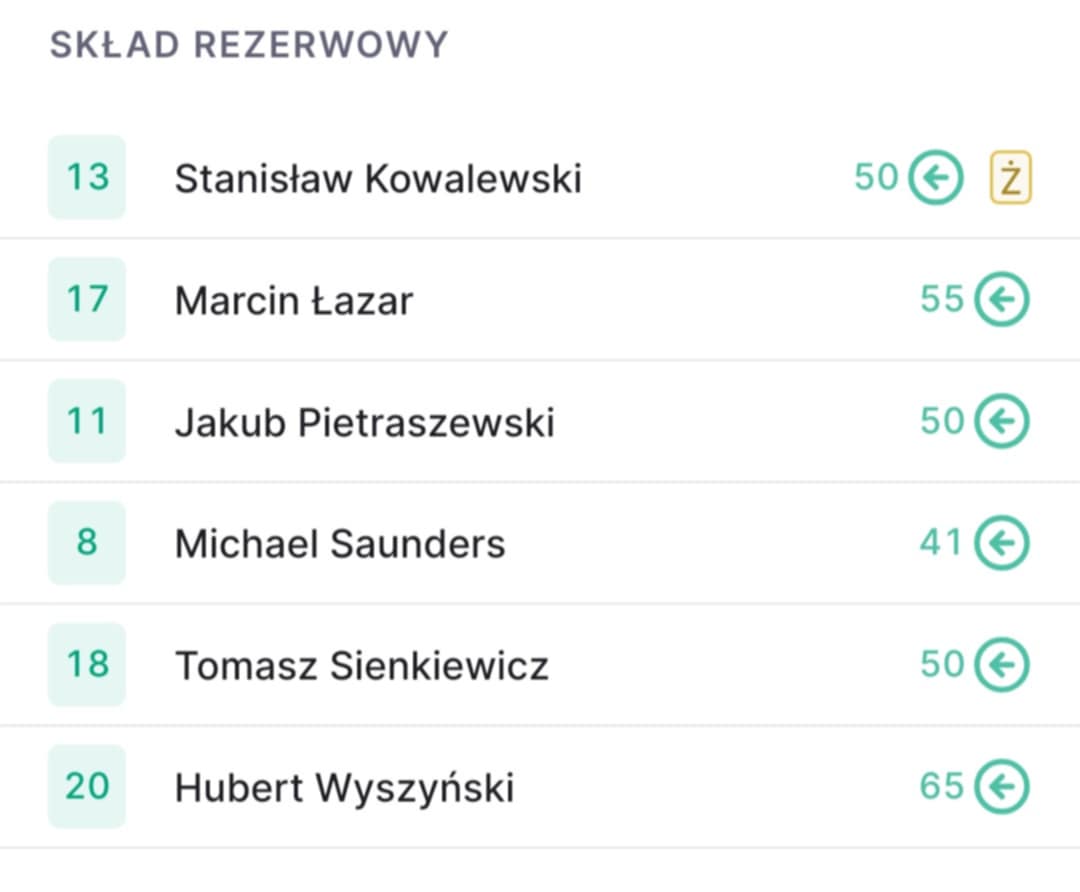Click substitution arrow icon for Hubert Wyszyński
1080x892 pixels.
click(x=1001, y=787)
